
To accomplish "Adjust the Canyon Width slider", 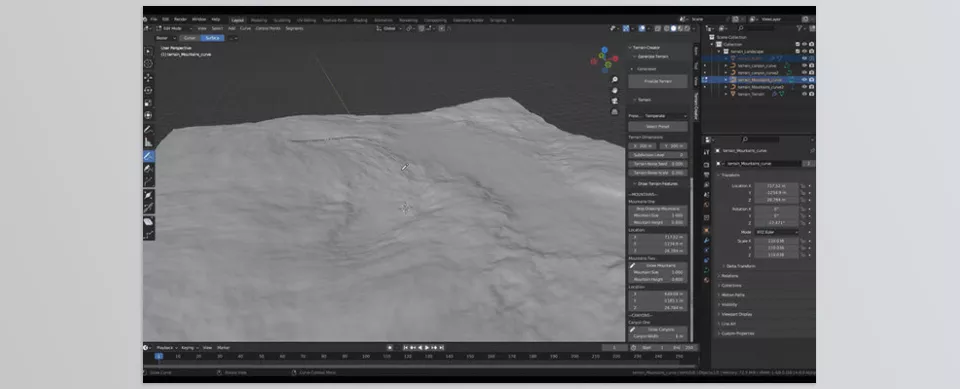I will coord(658,336).
